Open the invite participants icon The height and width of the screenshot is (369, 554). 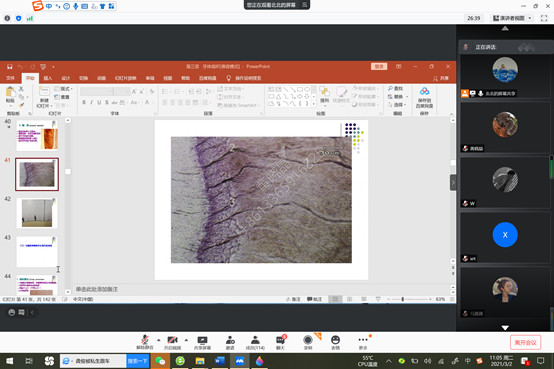[230, 341]
